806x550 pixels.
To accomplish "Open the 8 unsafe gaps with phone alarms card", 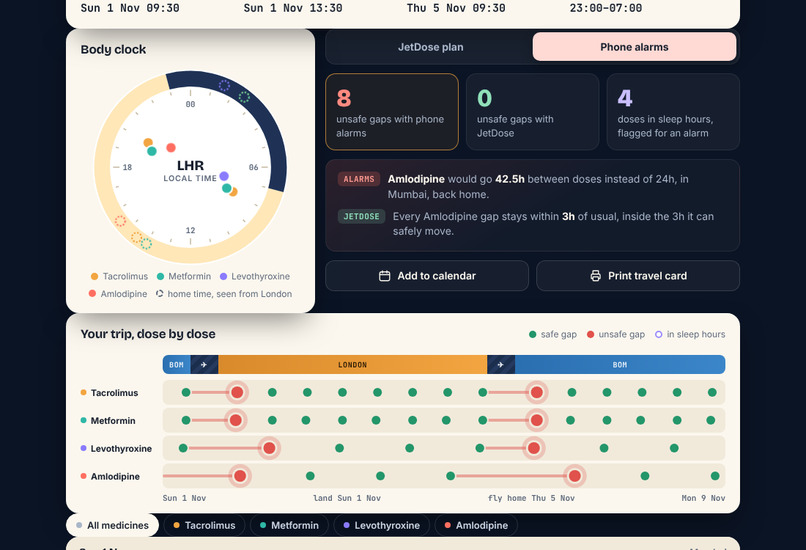I will tap(392, 112).
